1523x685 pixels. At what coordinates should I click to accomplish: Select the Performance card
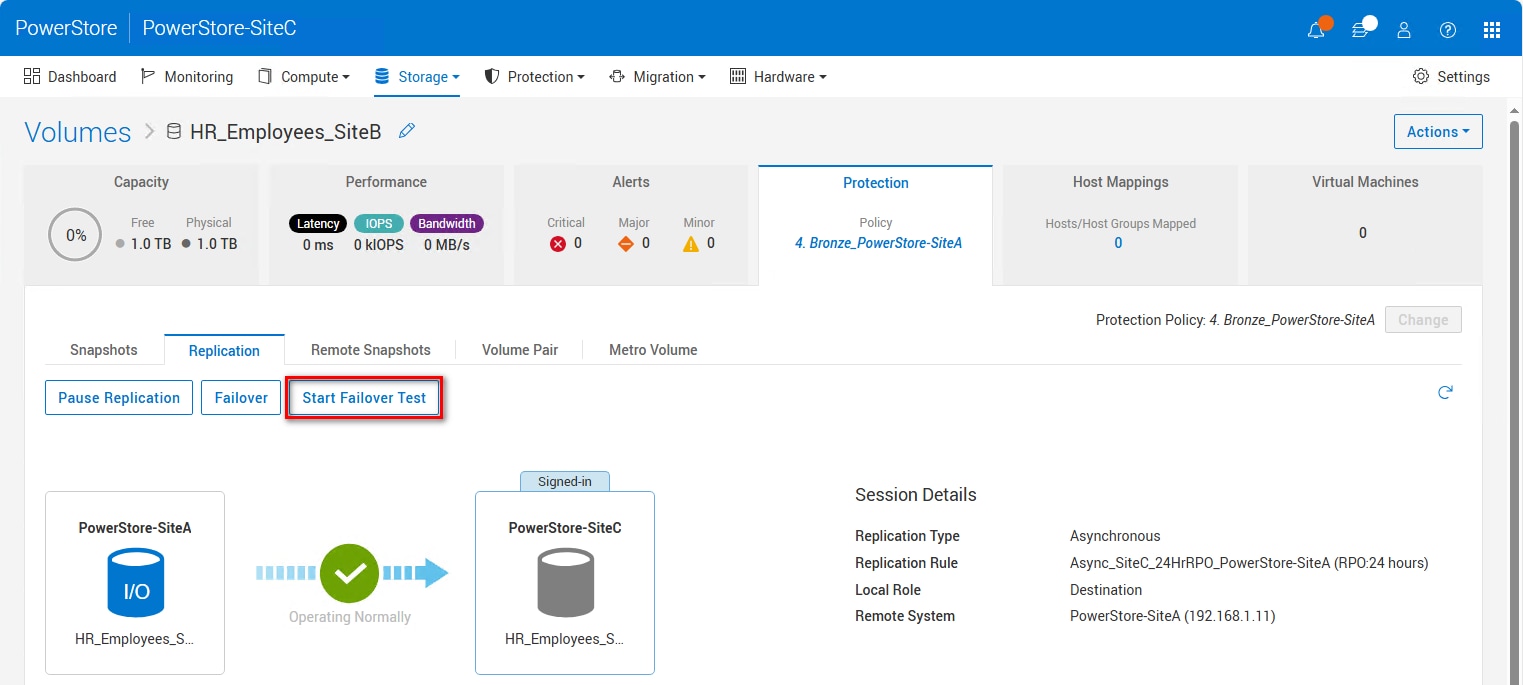(x=386, y=225)
